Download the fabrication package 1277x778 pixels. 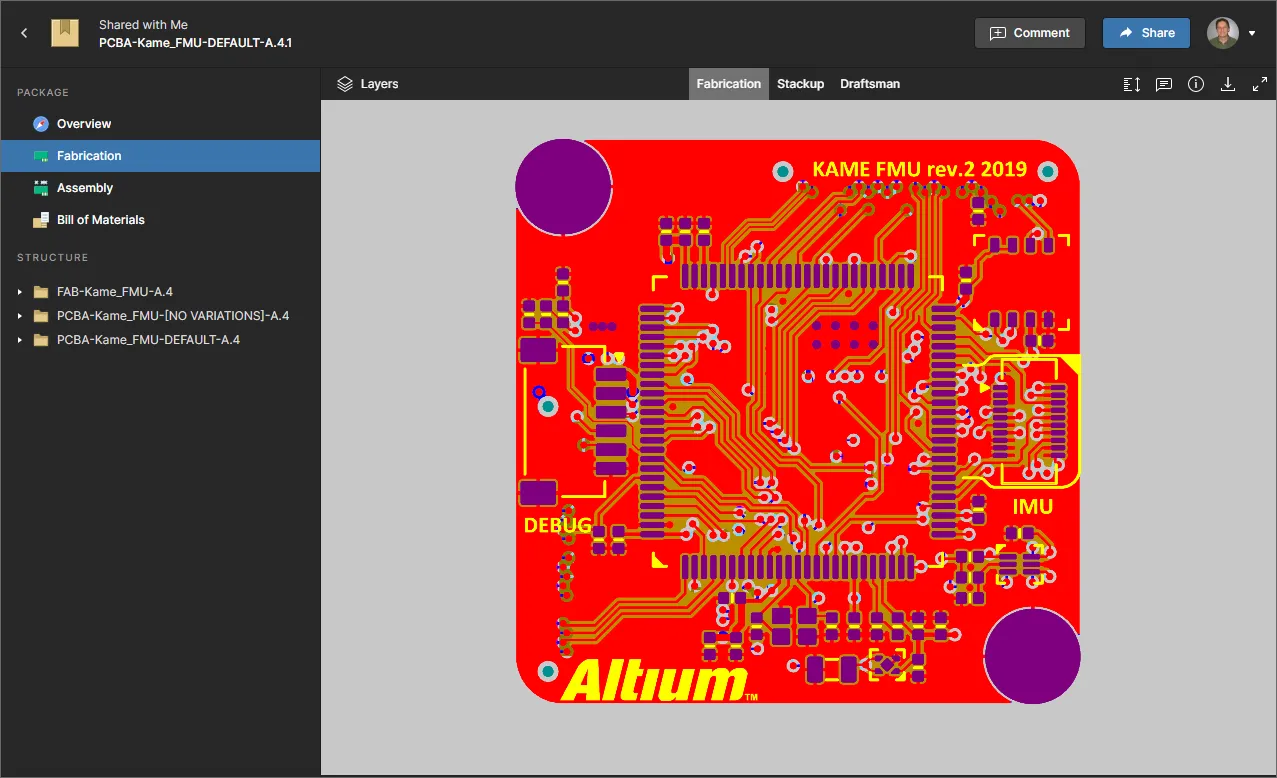(1228, 84)
